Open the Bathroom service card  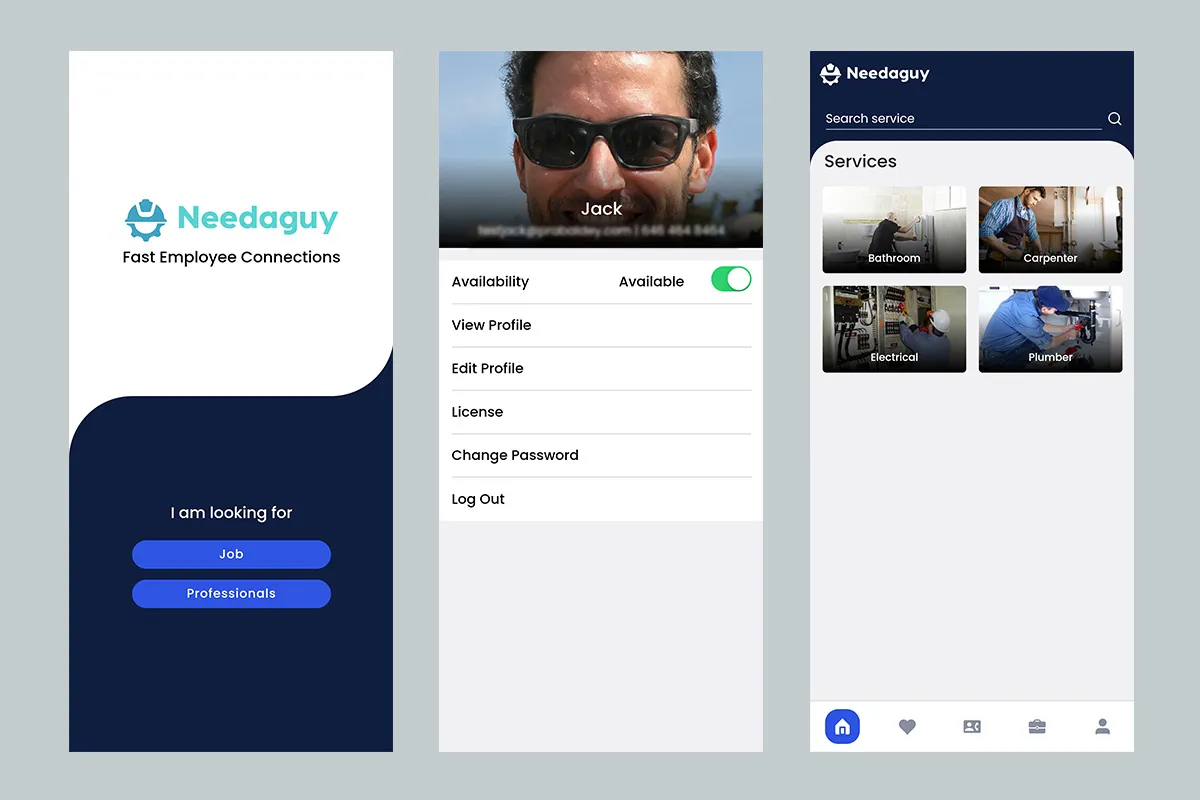tap(894, 229)
